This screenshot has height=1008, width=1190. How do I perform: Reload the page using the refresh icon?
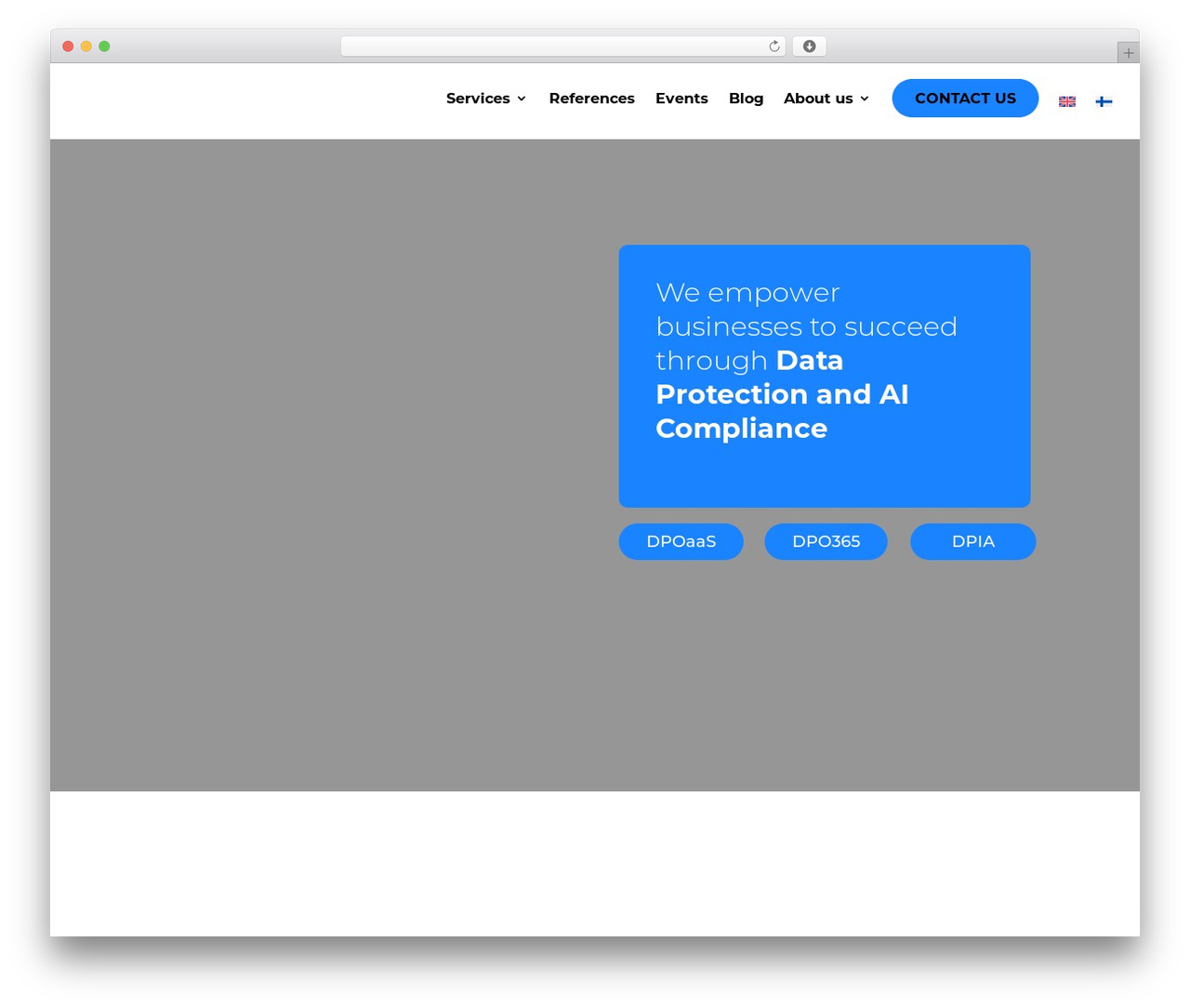(x=773, y=46)
